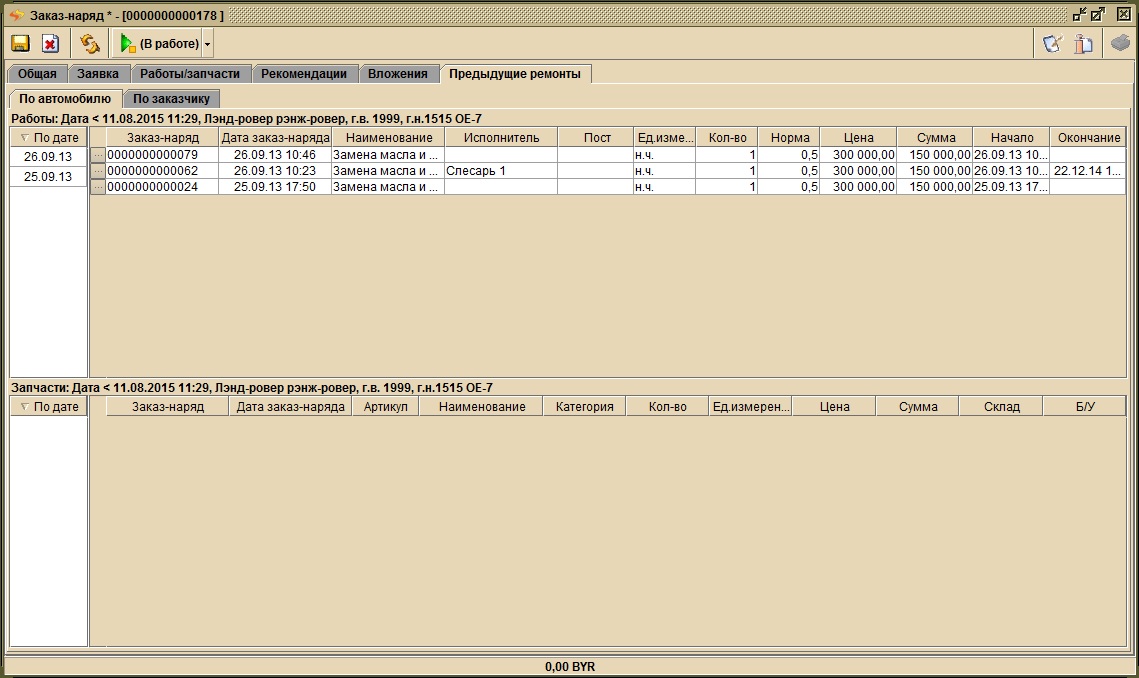Select the По автомобилю subtab
The height and width of the screenshot is (678, 1139).
coord(65,98)
